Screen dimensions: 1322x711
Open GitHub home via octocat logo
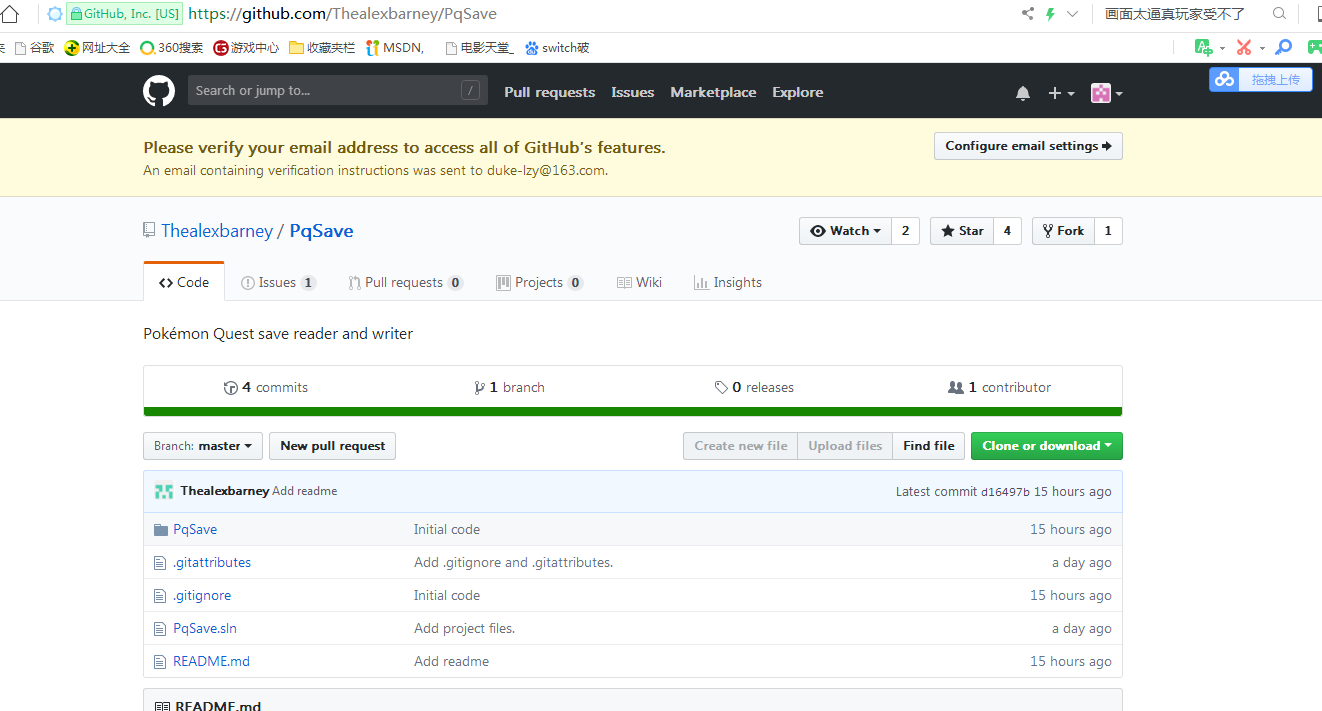(x=159, y=91)
